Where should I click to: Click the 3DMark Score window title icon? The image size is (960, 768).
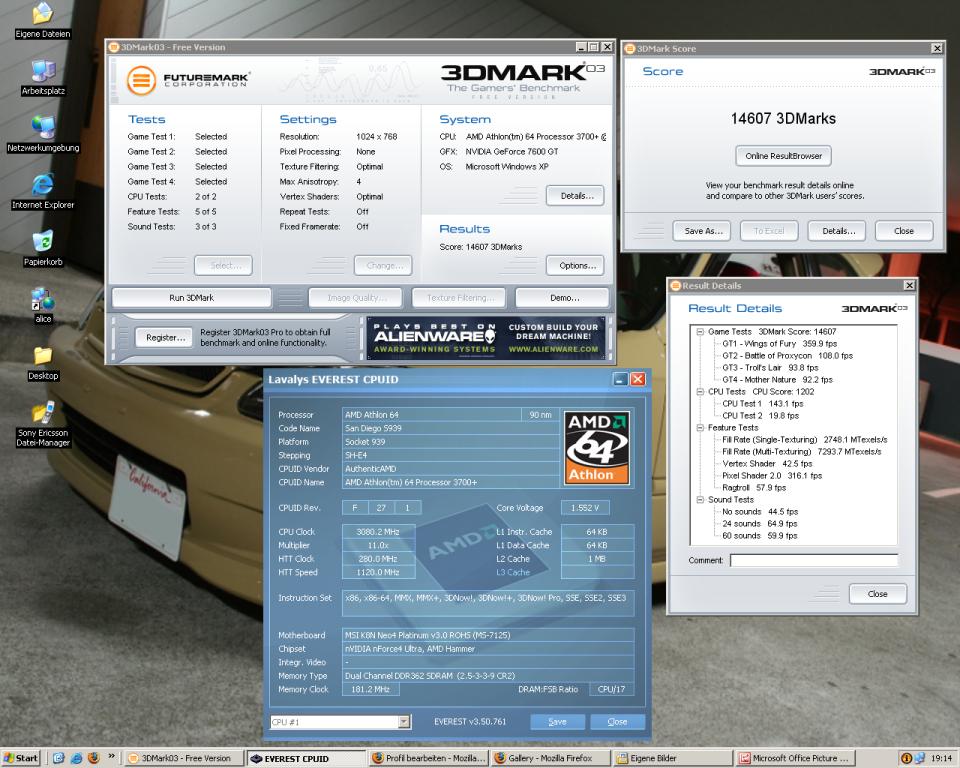[x=630, y=48]
